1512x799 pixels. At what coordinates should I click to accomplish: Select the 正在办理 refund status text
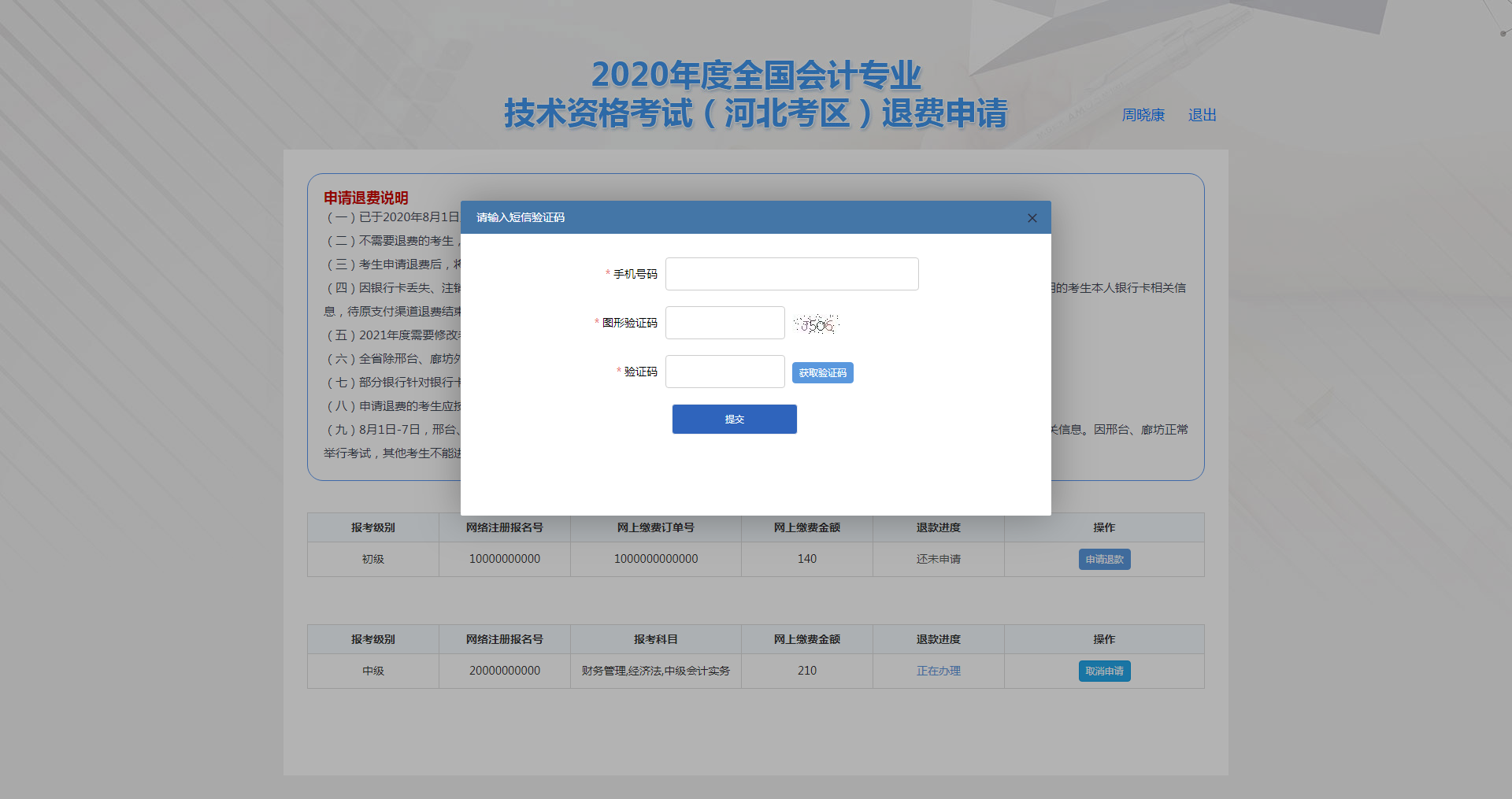coord(938,671)
